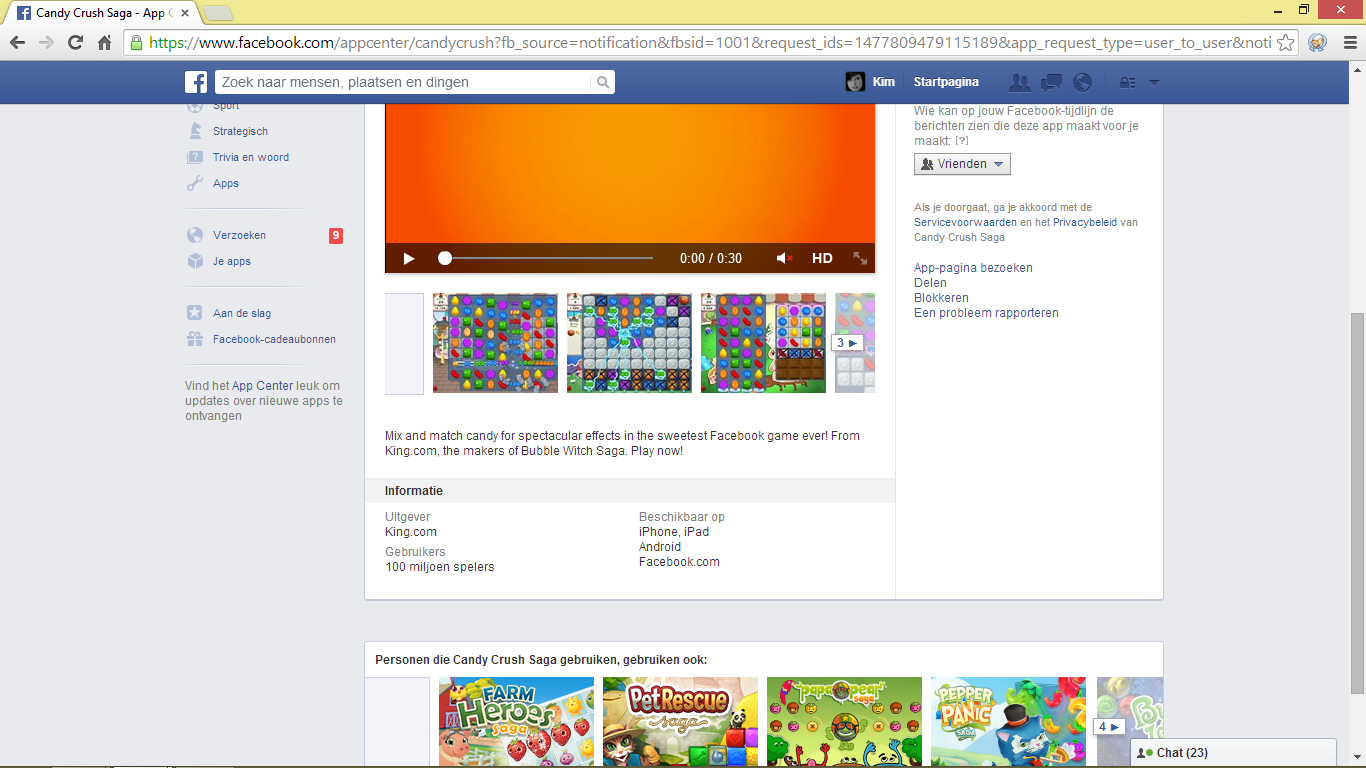The image size is (1366, 768).
Task: Click the Strategisch category icon
Action: (195, 131)
